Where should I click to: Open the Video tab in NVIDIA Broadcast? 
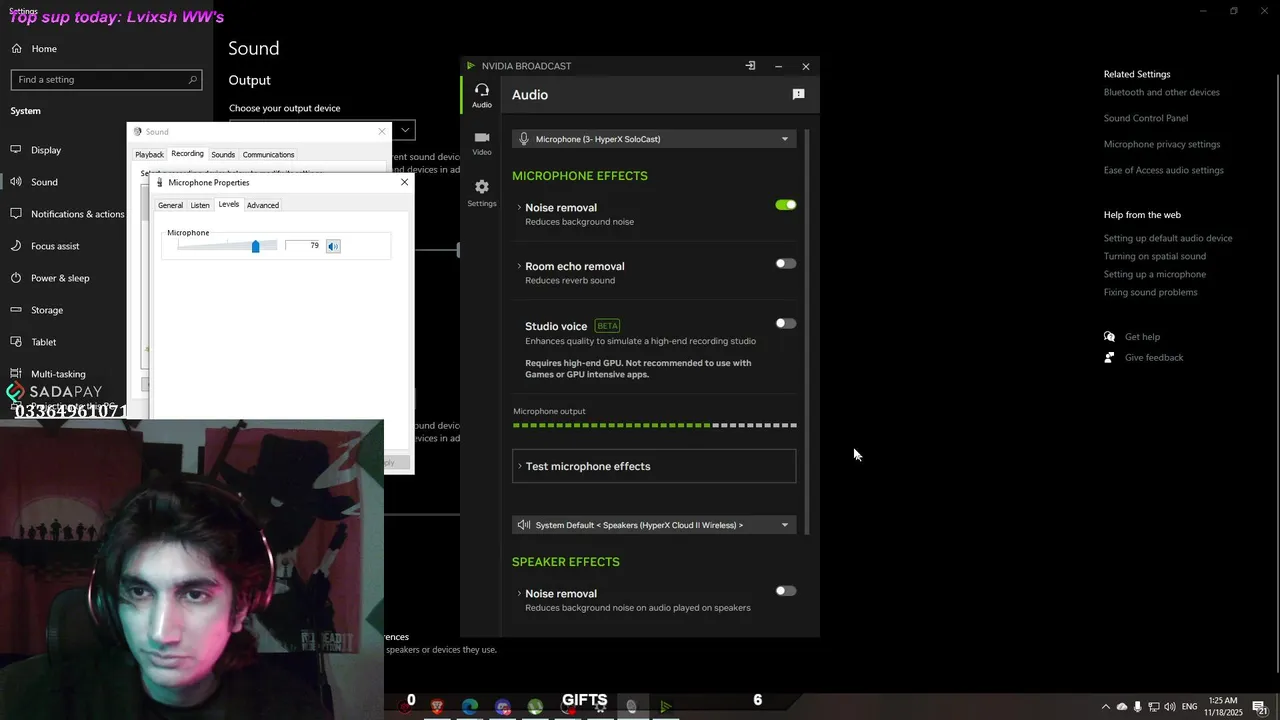(x=481, y=143)
